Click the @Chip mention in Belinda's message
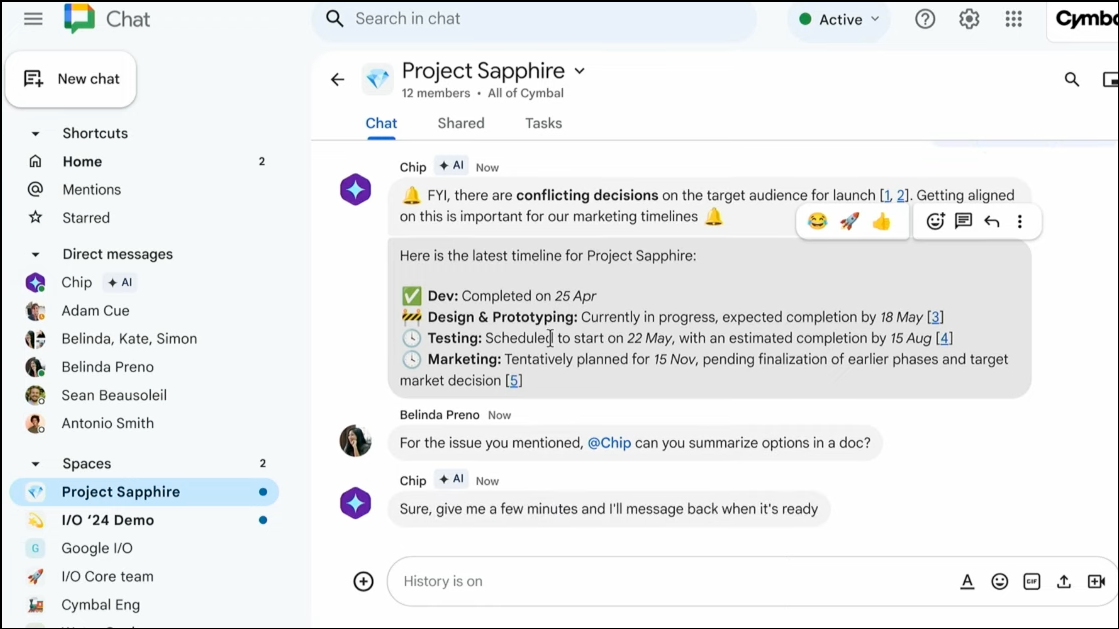The image size is (1119, 629). tap(609, 443)
